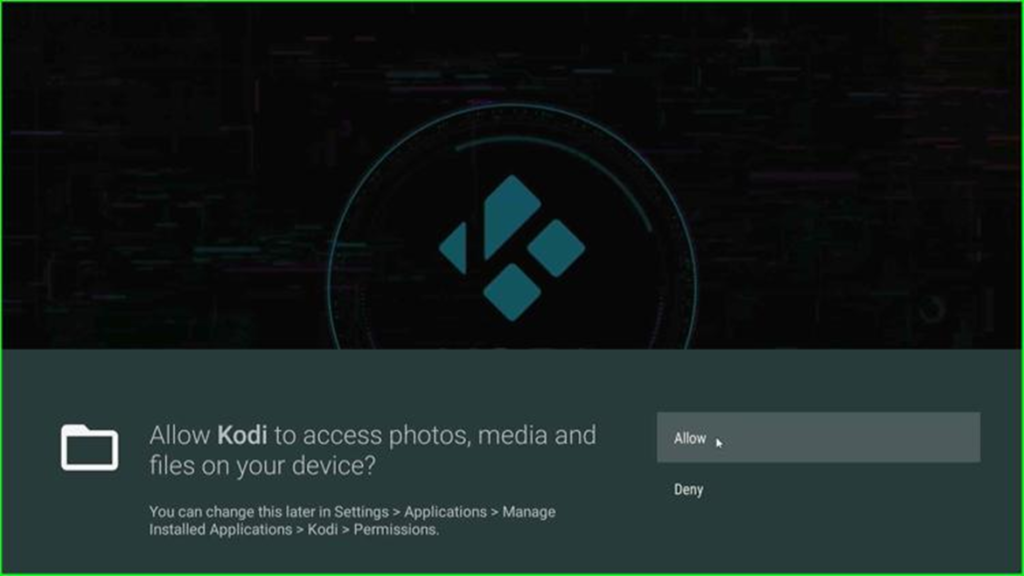This screenshot has height=576, width=1024.
Task: Click the top diamond of Kodi logo
Action: 511,217
